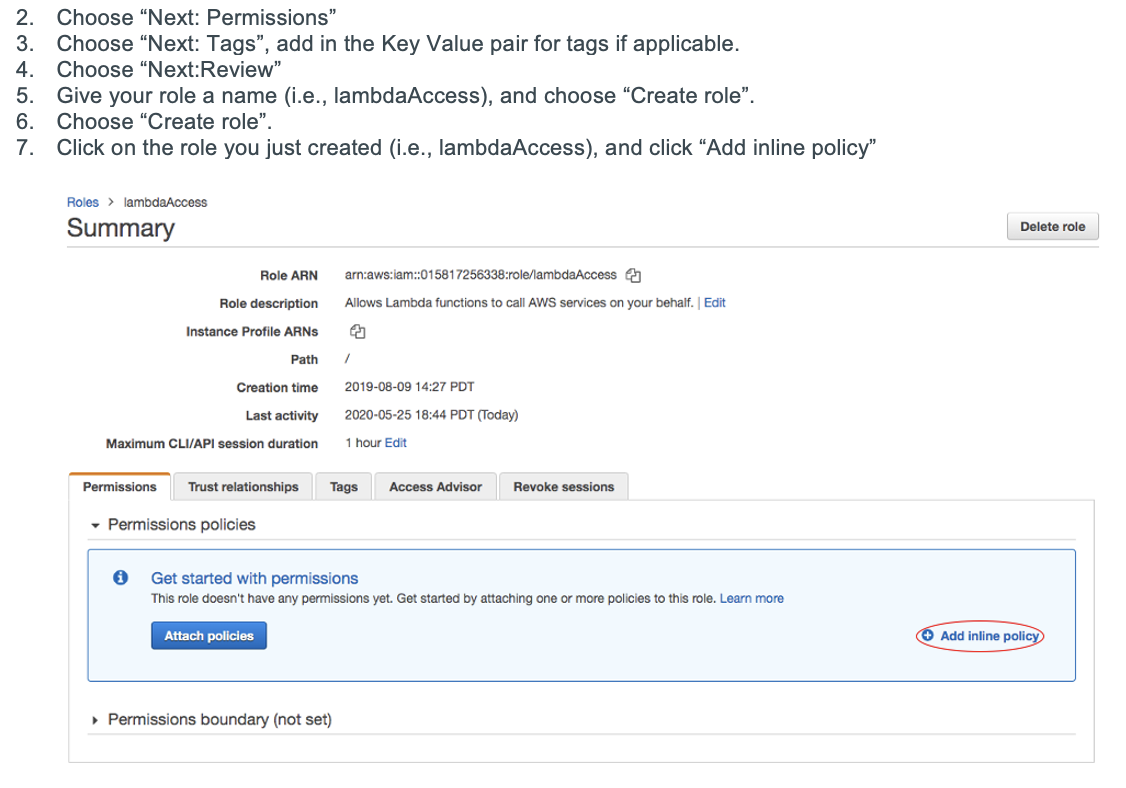Click the lambdaAccess breadcrumb text
The image size is (1126, 788).
click(x=165, y=202)
